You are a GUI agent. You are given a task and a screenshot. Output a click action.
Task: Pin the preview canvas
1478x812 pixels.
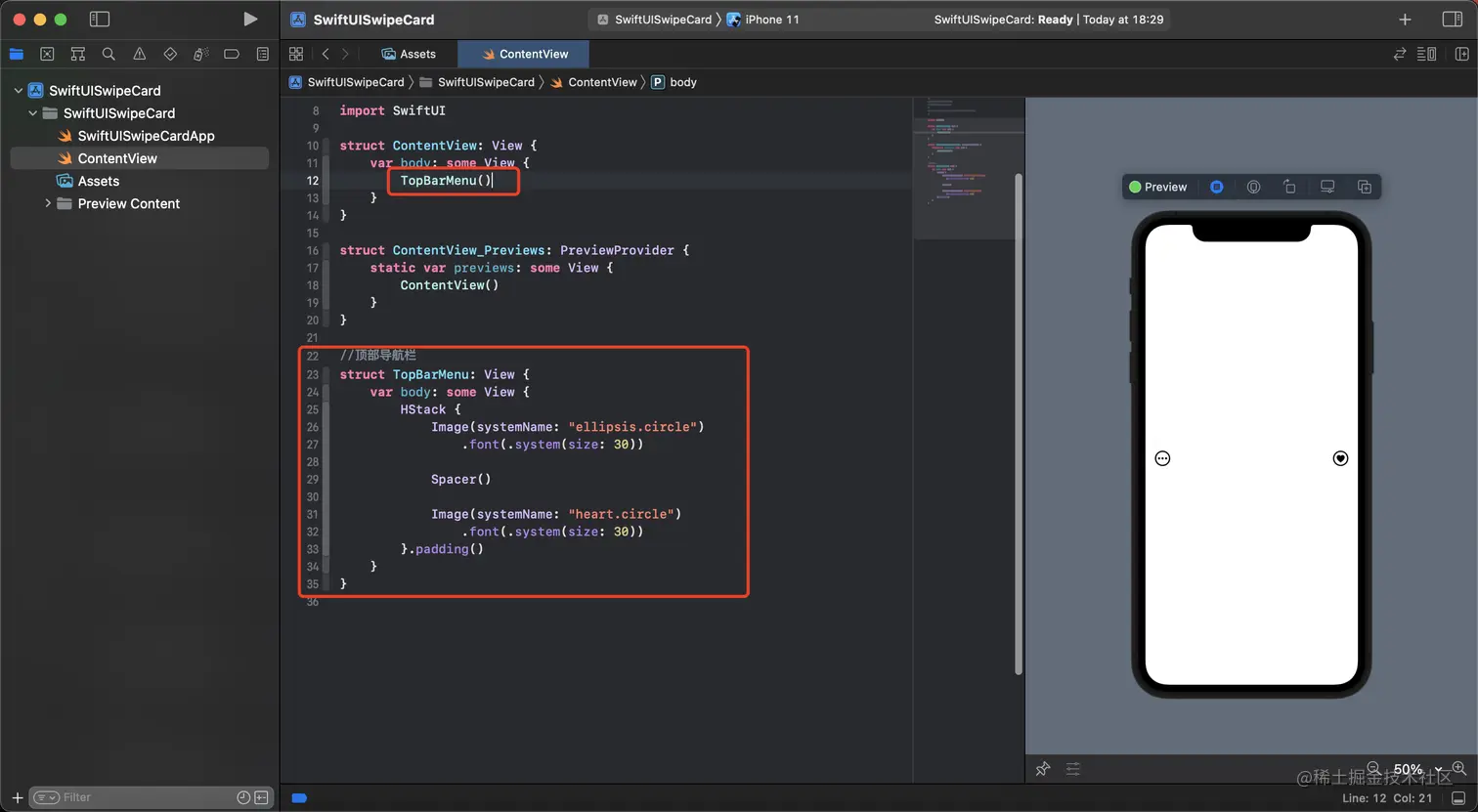coord(1043,769)
